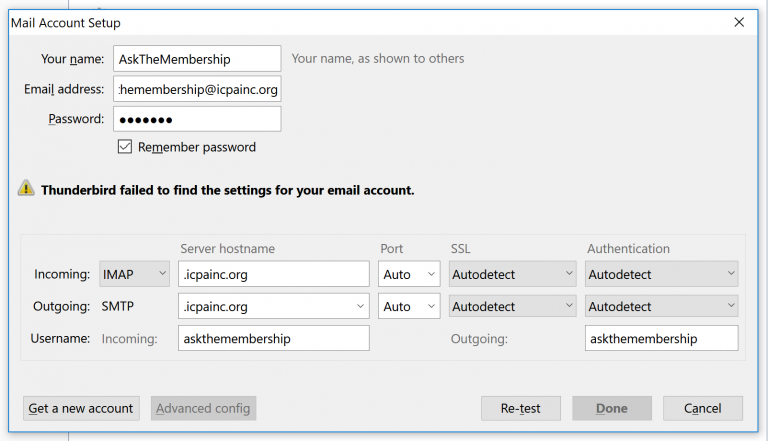Viewport: 768px width, 441px height.
Task: Click the Re-test button
Action: tap(521, 408)
